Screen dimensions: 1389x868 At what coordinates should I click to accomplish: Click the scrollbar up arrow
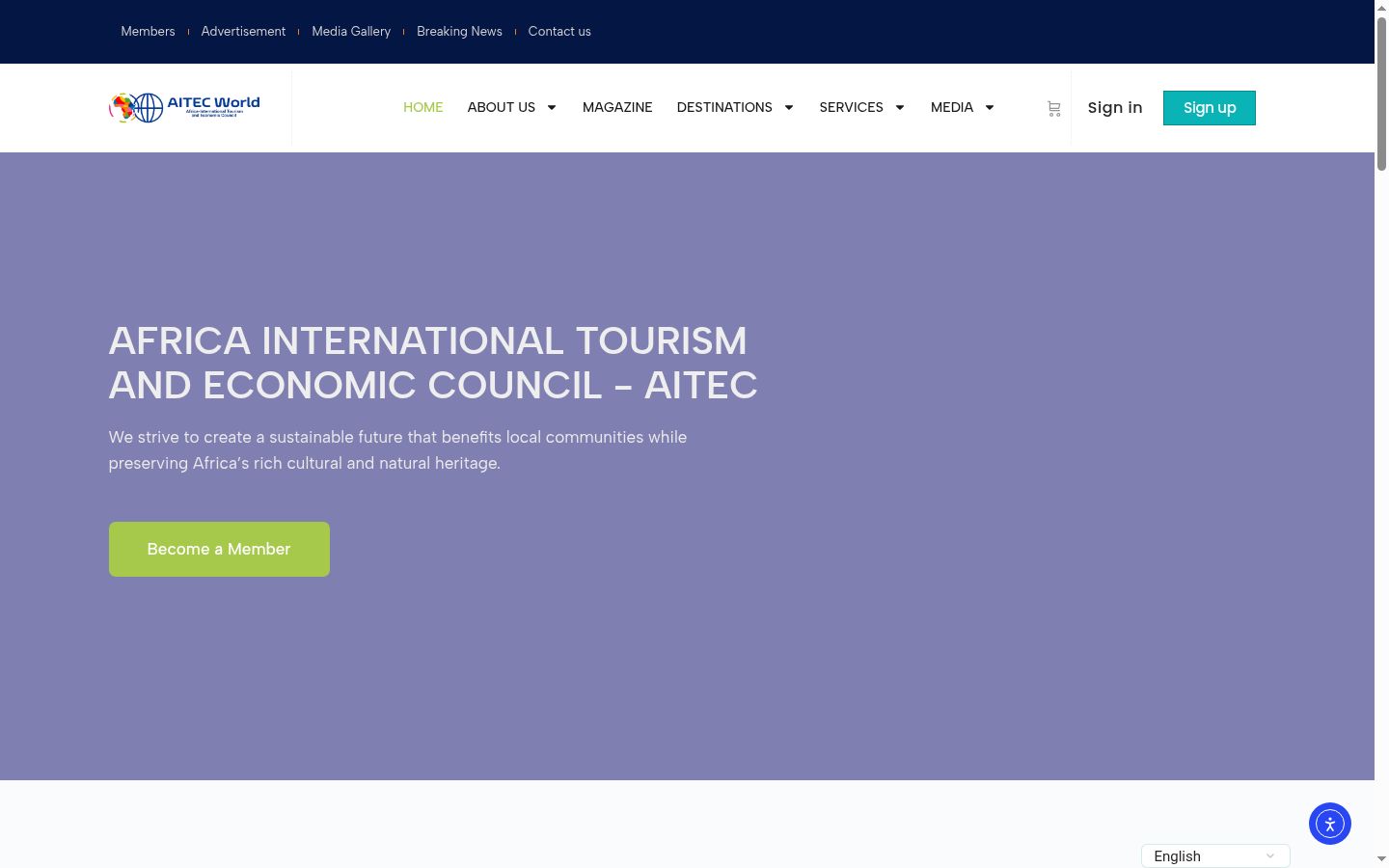point(1381,8)
